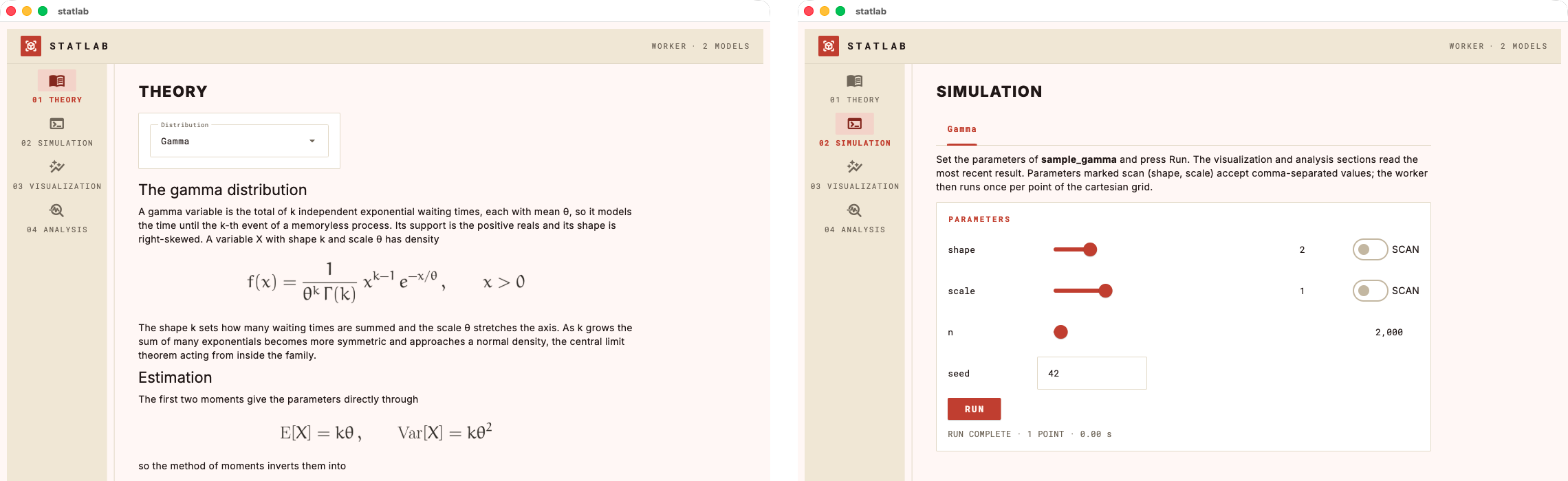Click the n value '2,000'

click(1389, 332)
